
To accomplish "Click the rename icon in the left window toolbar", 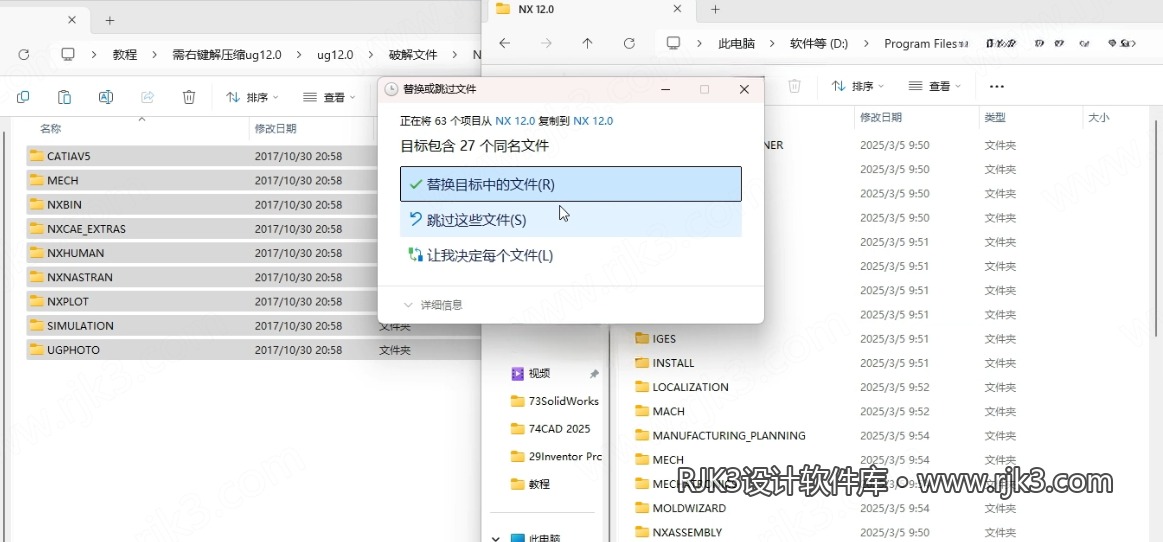I will [106, 97].
